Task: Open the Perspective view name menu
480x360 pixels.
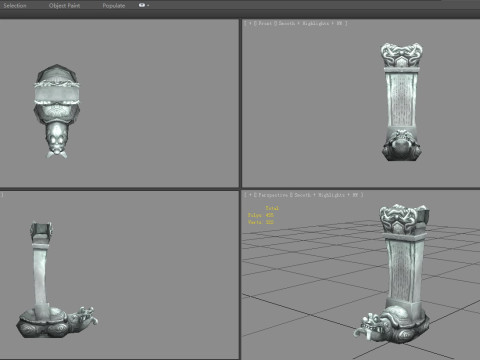Action: (x=273, y=195)
